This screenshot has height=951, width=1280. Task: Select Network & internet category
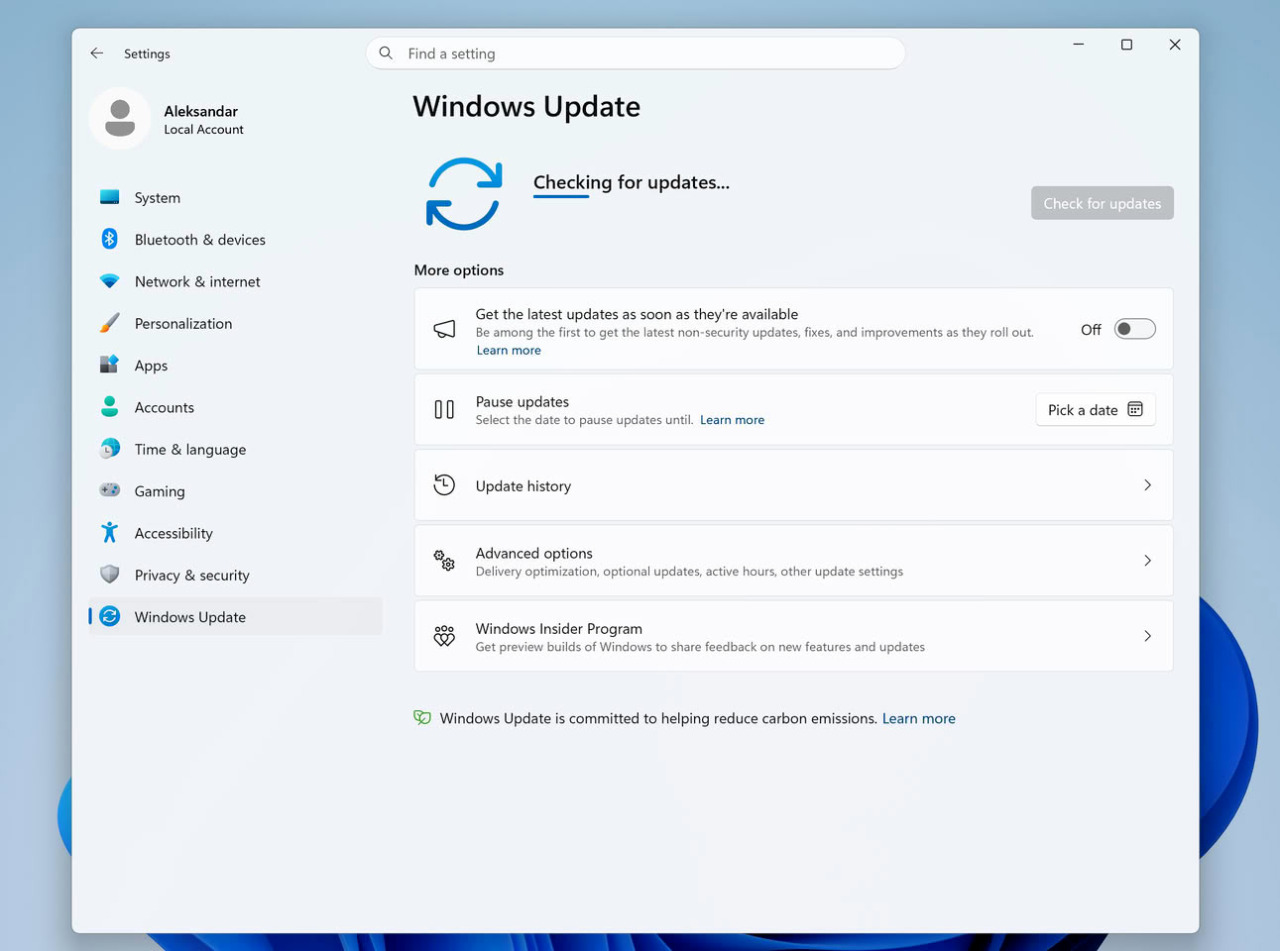[x=235, y=282]
